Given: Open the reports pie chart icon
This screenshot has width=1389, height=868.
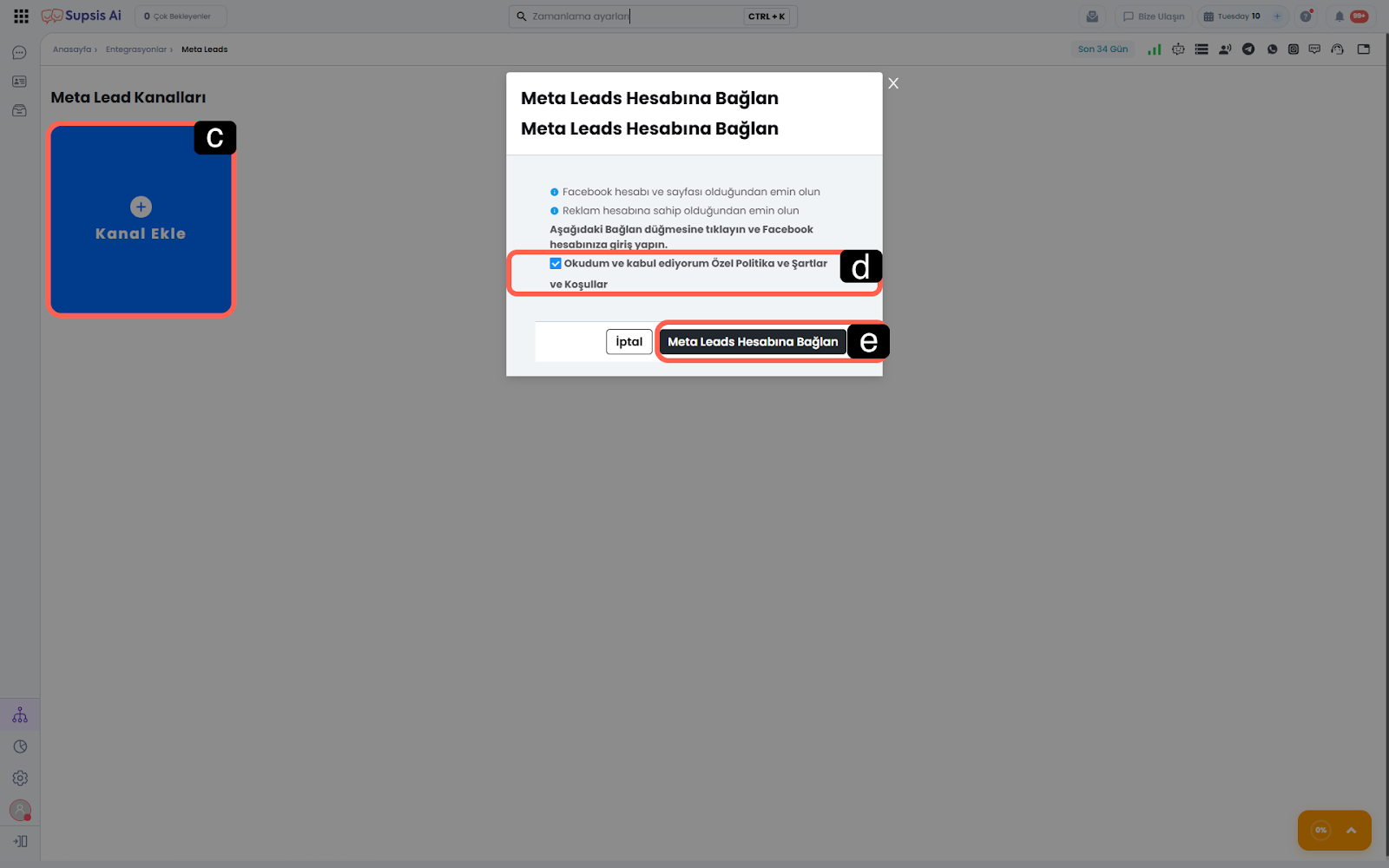Looking at the screenshot, I should pos(20,746).
